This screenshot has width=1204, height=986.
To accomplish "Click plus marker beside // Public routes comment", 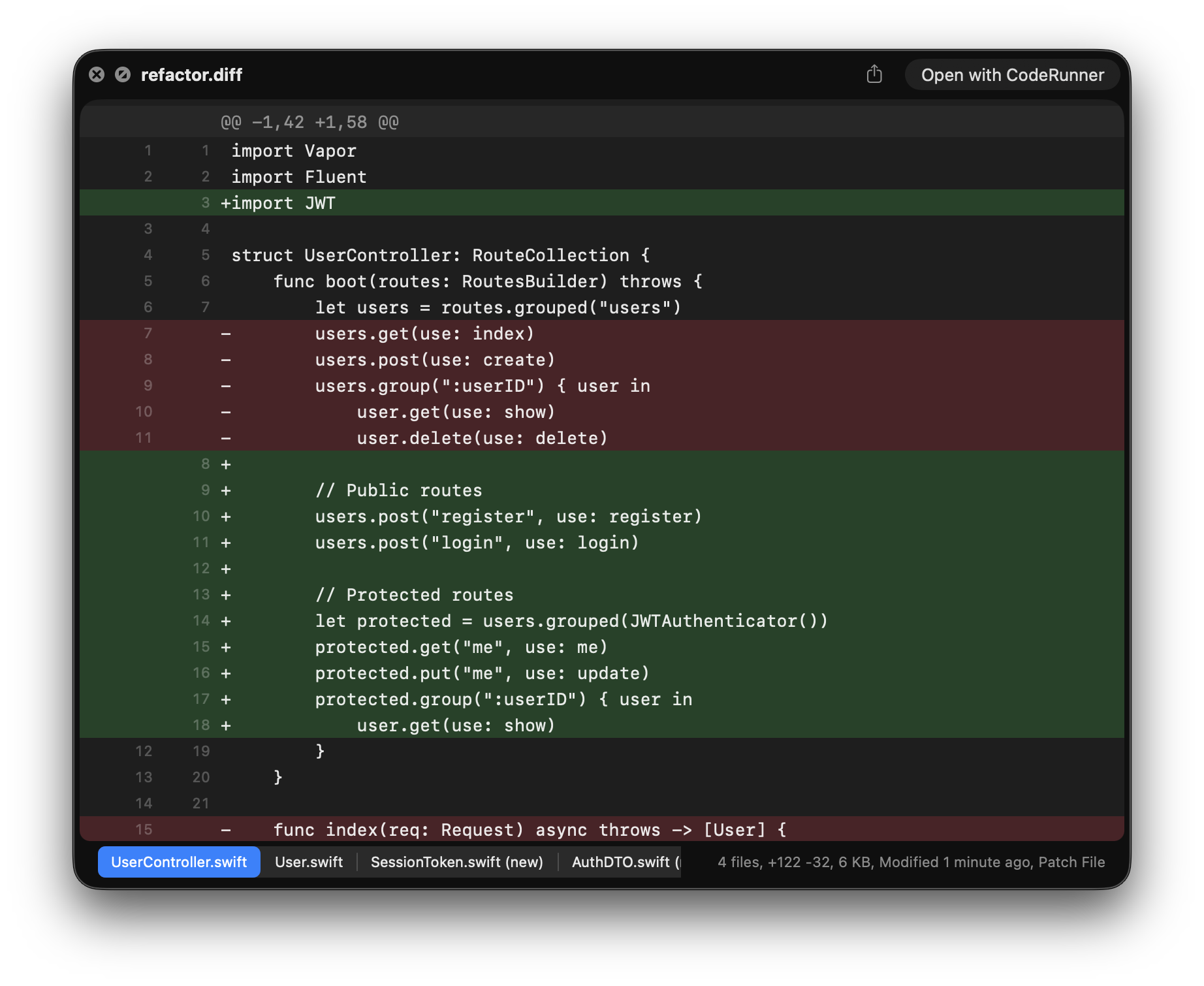I will pyautogui.click(x=226, y=490).
